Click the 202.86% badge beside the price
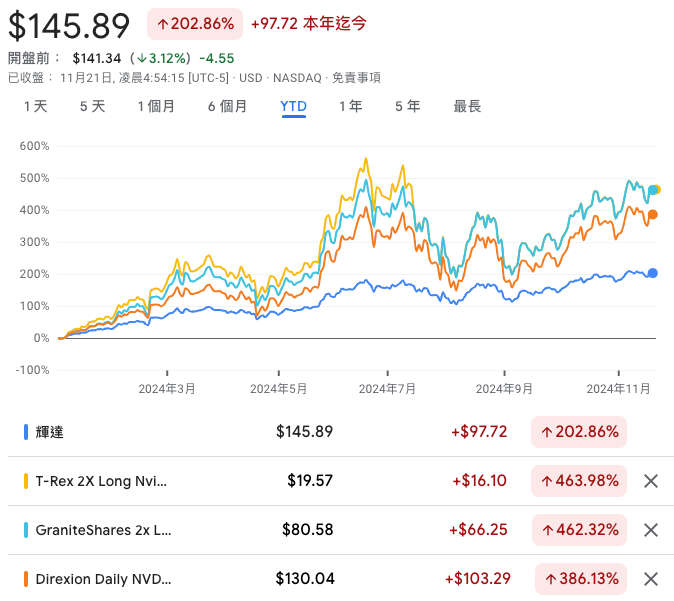The height and width of the screenshot is (601, 674). tap(195, 24)
